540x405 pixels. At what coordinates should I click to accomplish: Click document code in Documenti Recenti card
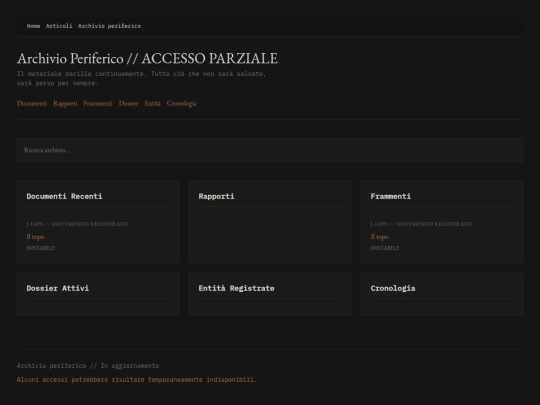coord(77,224)
